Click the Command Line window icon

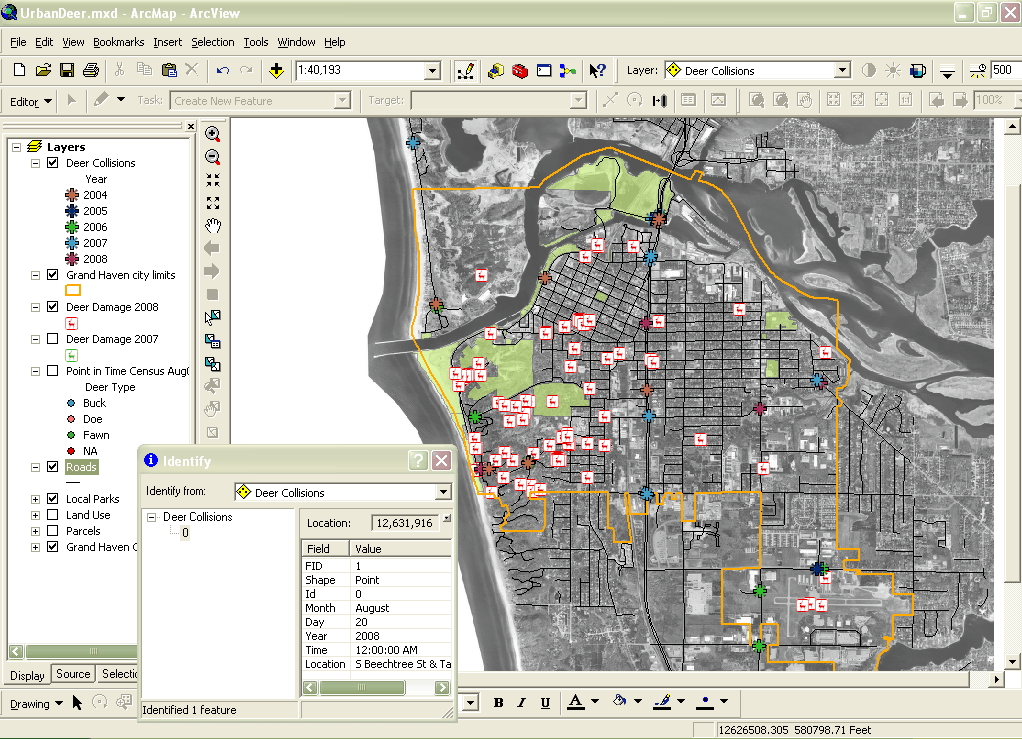pos(544,70)
